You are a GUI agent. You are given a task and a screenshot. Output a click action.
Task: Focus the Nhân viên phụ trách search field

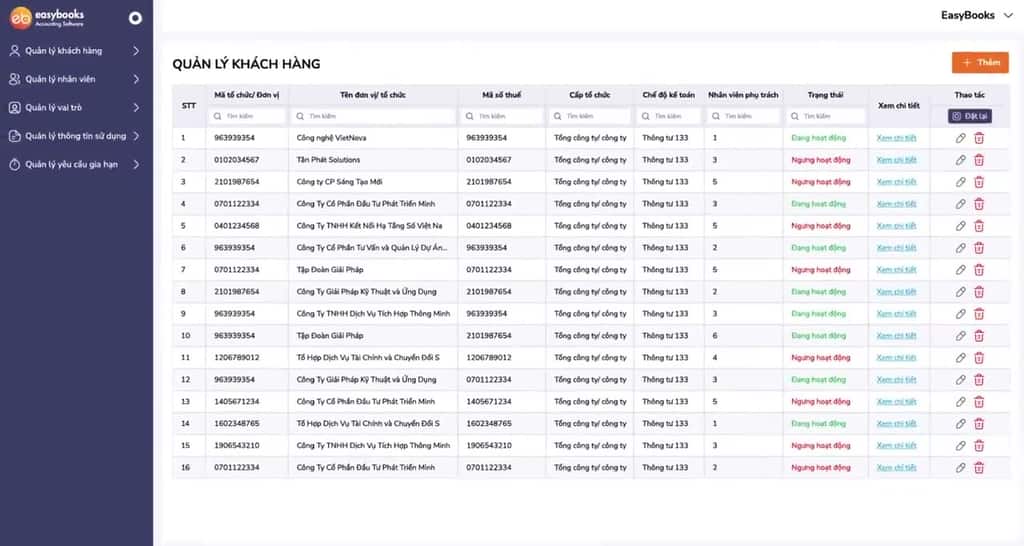(x=743, y=116)
